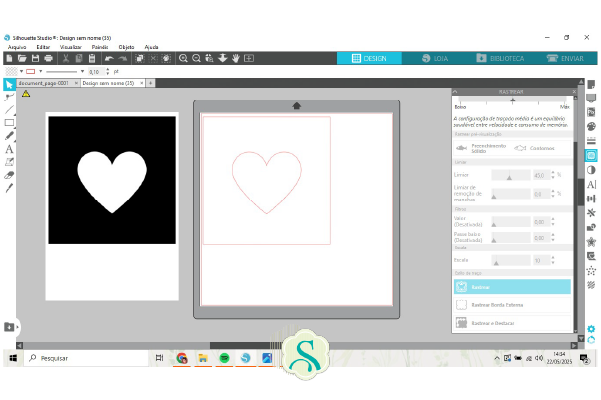Image resolution: width=601 pixels, height=400 pixels.
Task: Select the Eraser tool
Action: pyautogui.click(x=9, y=175)
